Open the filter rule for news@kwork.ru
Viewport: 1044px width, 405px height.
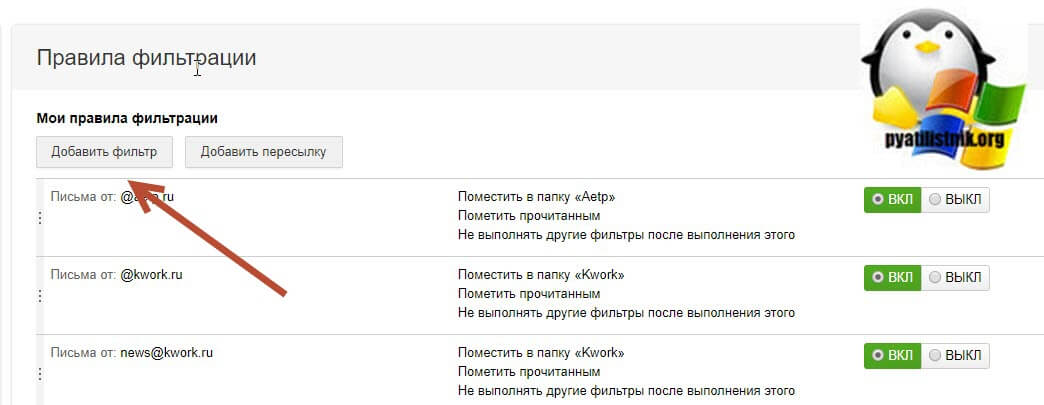132,353
